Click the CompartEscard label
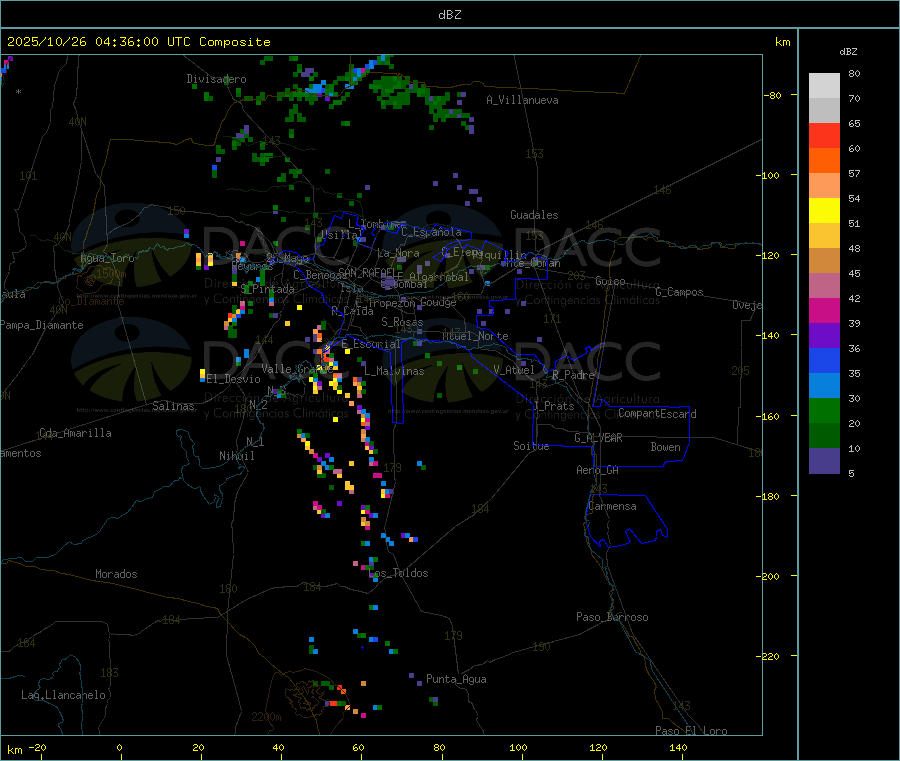 pyautogui.click(x=657, y=414)
